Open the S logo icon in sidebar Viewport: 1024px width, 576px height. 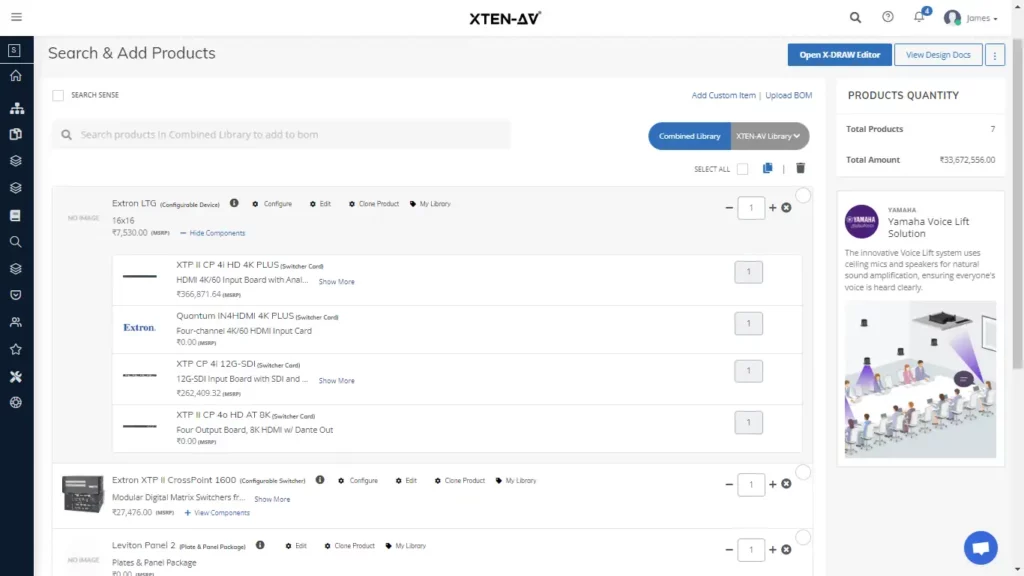coord(14,50)
